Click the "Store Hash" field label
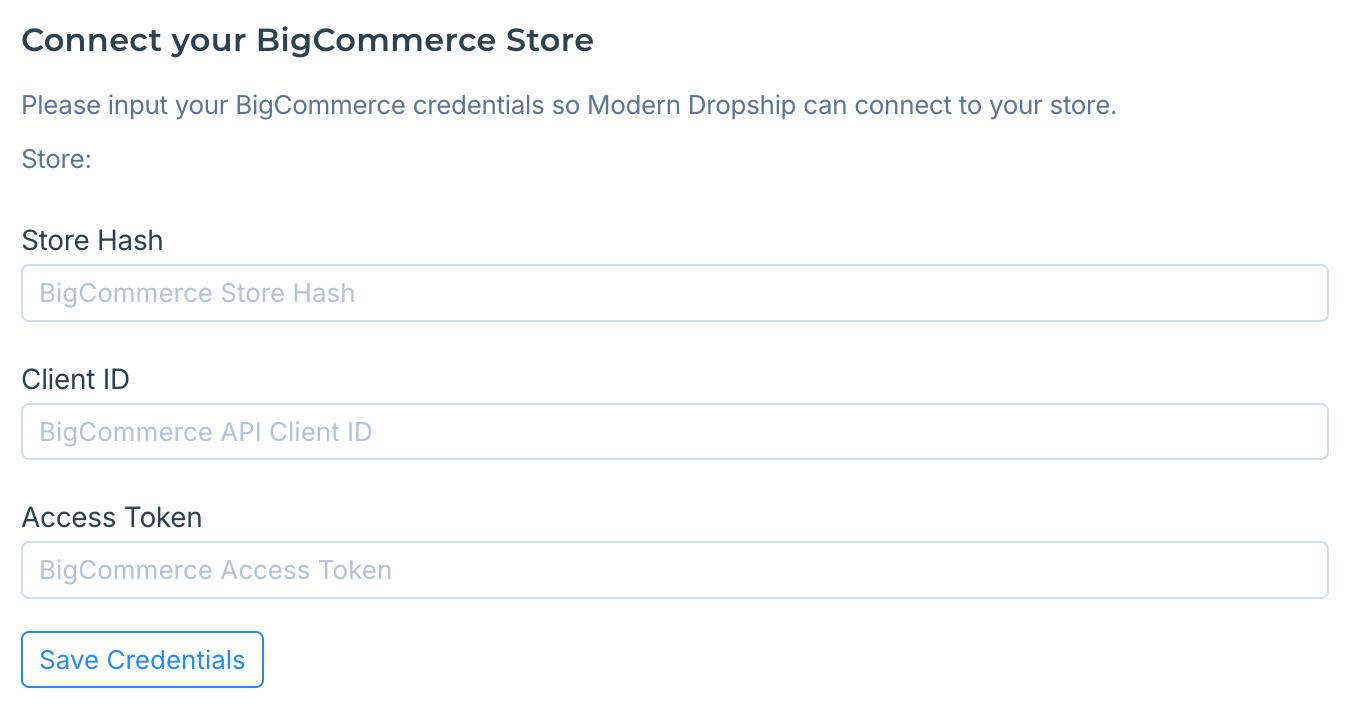 [x=92, y=241]
